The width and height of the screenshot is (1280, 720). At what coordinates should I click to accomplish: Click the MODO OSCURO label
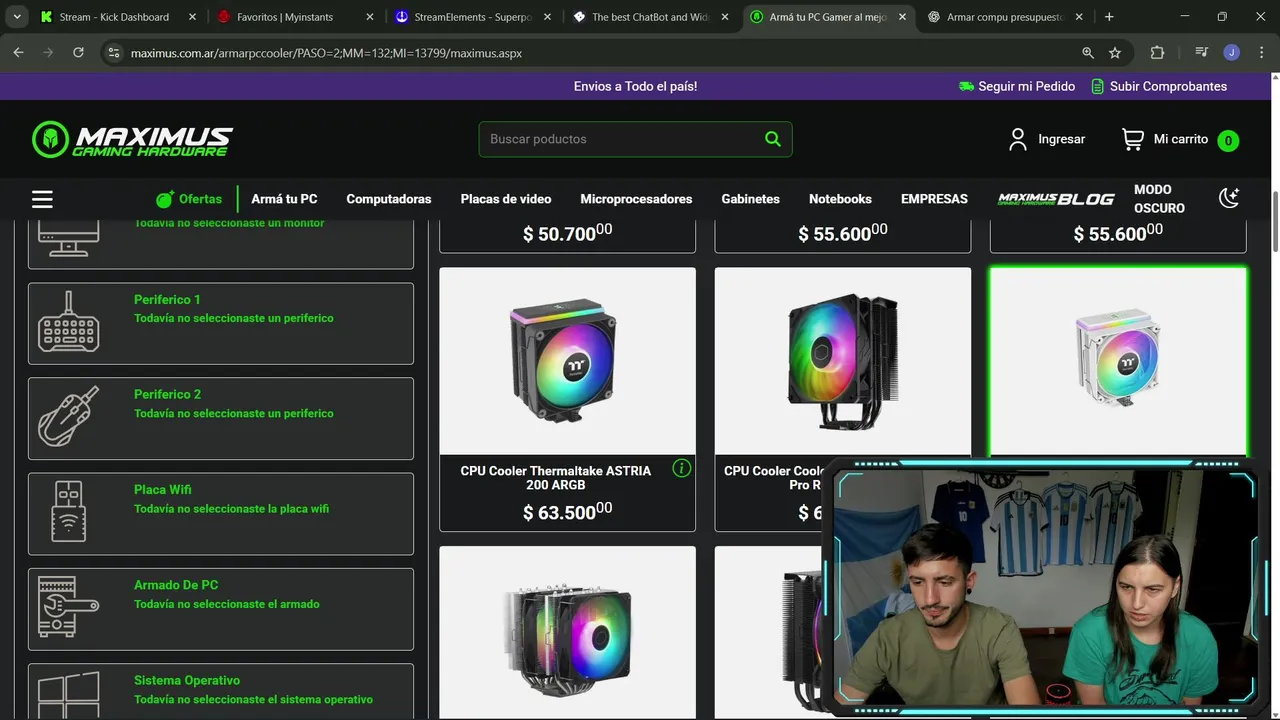click(x=1159, y=199)
